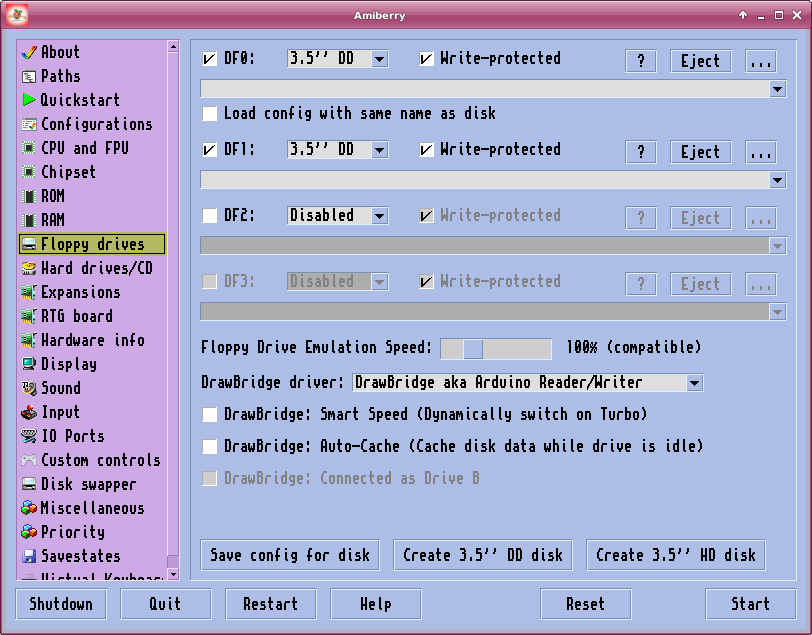Click DF0 browse (...) button

click(761, 61)
